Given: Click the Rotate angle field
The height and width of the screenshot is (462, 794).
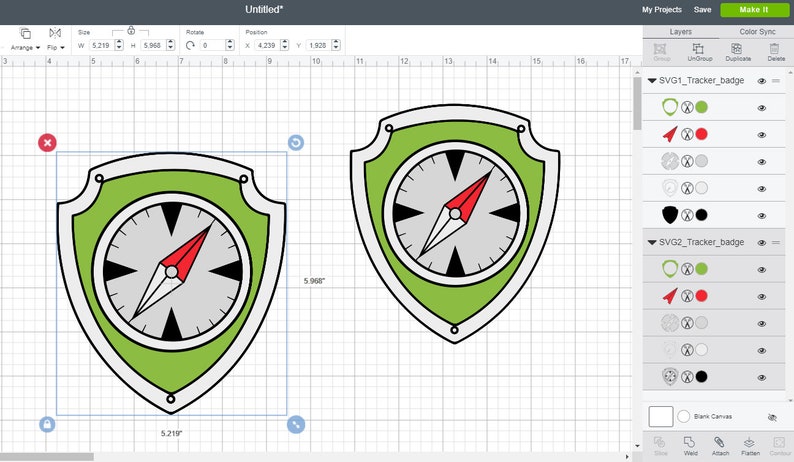Looking at the screenshot, I should point(212,45).
